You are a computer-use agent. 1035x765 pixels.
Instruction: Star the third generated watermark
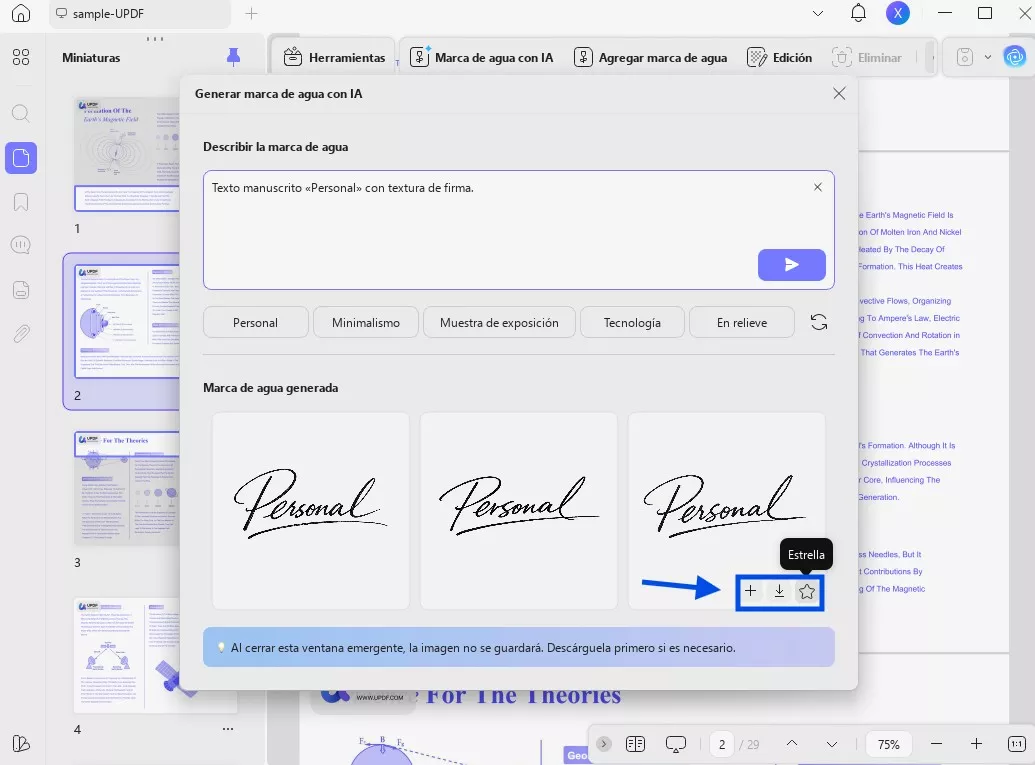pos(807,591)
